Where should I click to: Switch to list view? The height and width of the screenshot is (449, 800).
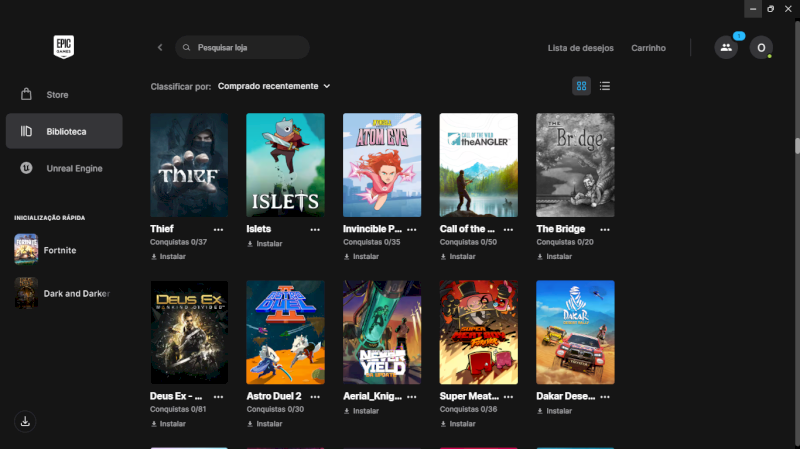coord(605,86)
